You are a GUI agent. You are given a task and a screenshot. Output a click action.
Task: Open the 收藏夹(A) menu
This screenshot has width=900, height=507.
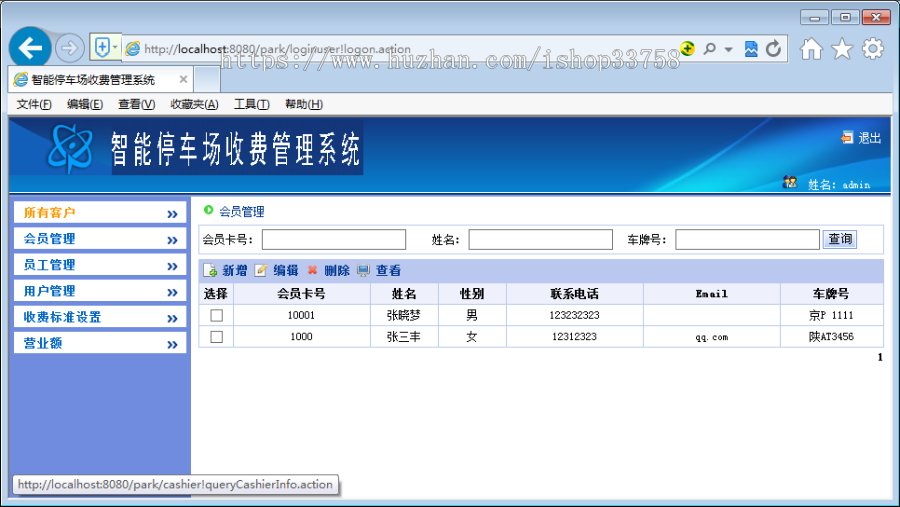coord(195,104)
